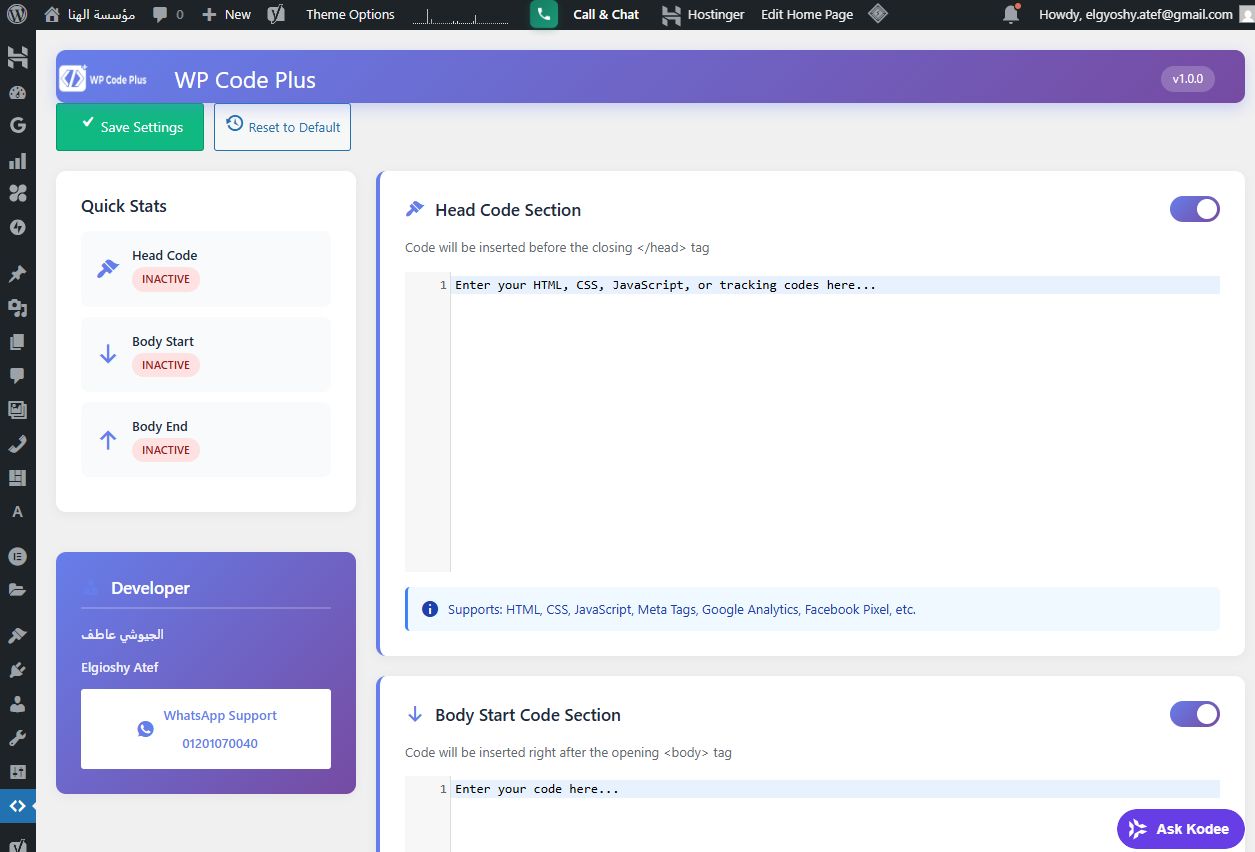Image resolution: width=1255 pixels, height=852 pixels.
Task: Click the Arabic name الجيوشي عاطف
Action: (122, 634)
